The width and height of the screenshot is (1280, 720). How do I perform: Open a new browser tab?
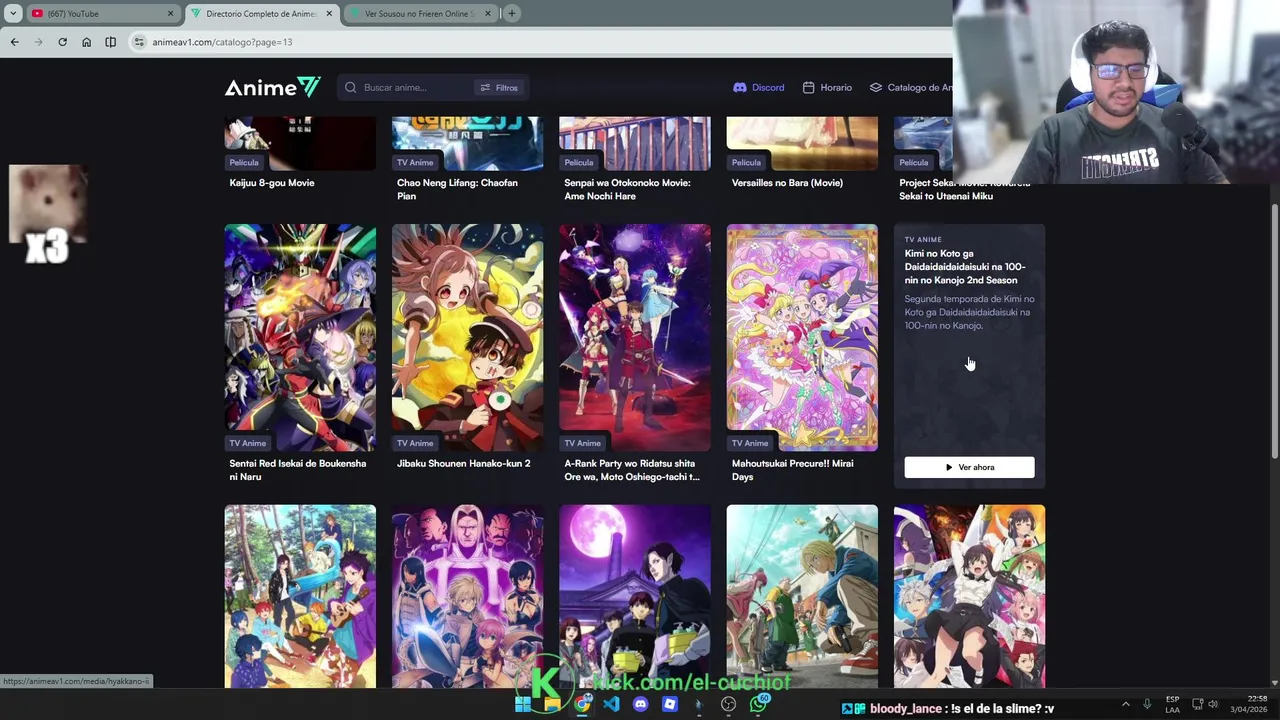click(x=511, y=13)
